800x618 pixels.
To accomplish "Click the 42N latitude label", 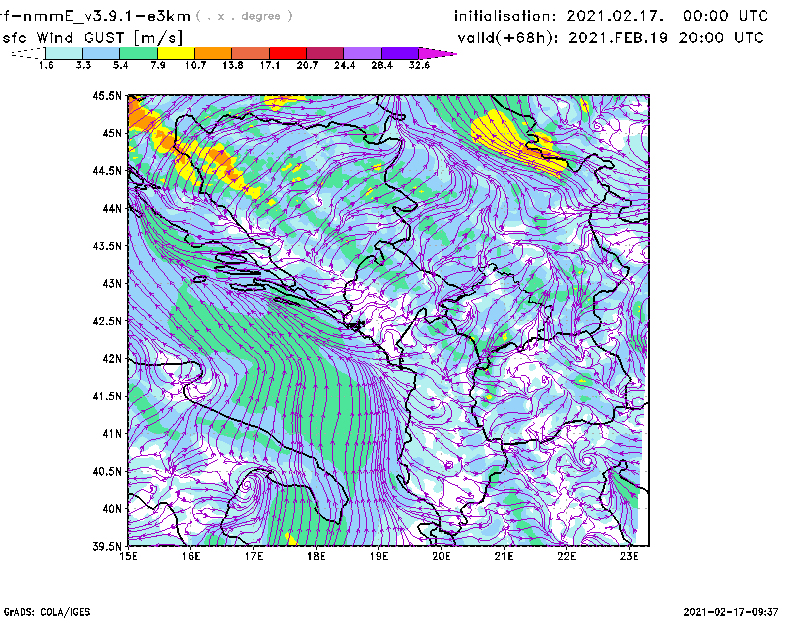I will (112, 358).
